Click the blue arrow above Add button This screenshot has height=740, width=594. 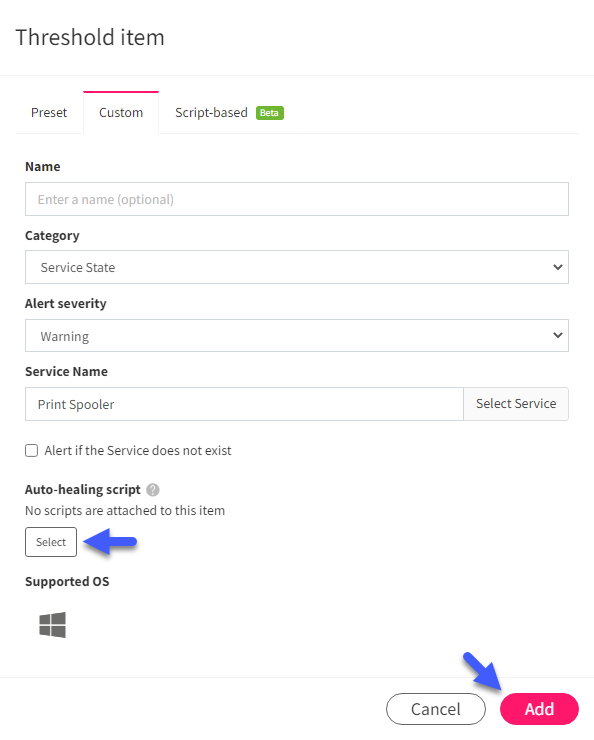point(481,671)
